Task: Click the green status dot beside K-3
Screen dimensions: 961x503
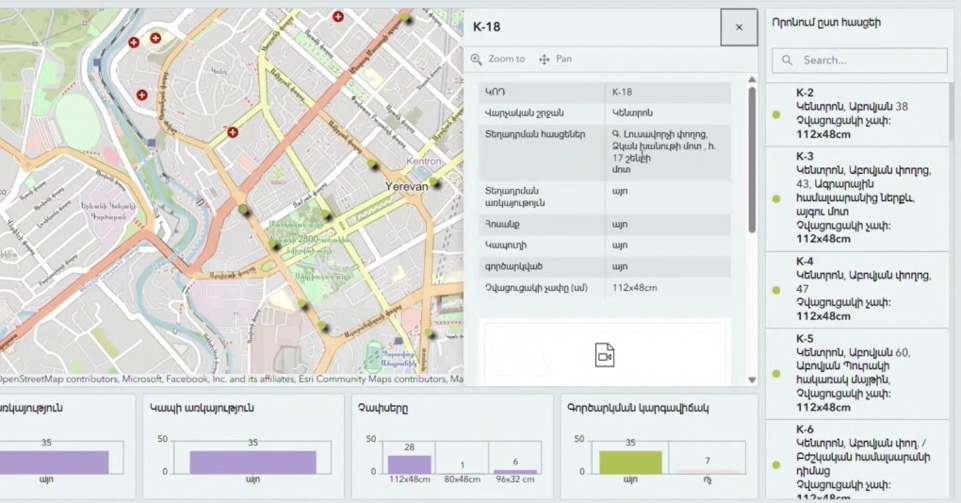Action: [776, 199]
